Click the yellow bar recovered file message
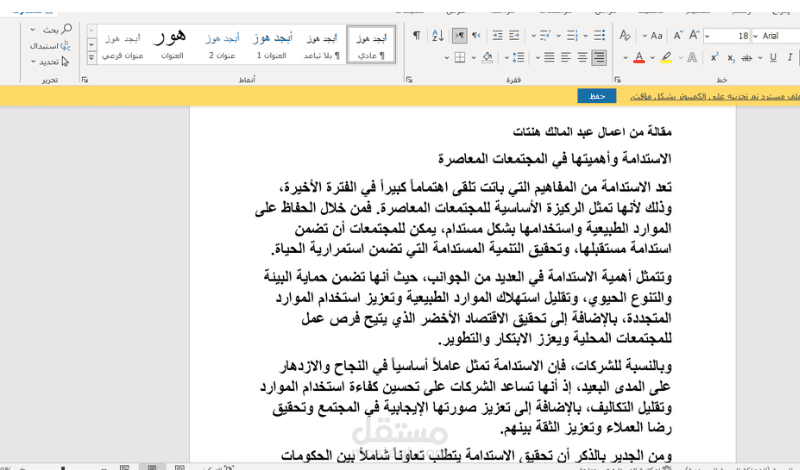The image size is (800, 470). click(x=715, y=96)
